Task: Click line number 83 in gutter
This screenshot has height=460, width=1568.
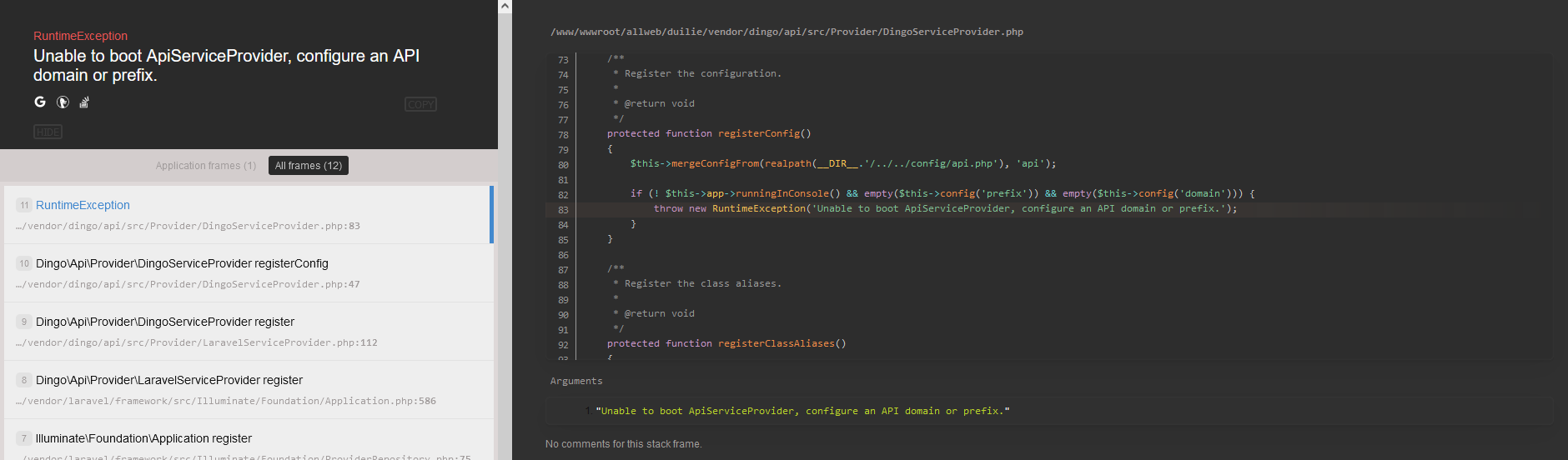Action: (563, 210)
